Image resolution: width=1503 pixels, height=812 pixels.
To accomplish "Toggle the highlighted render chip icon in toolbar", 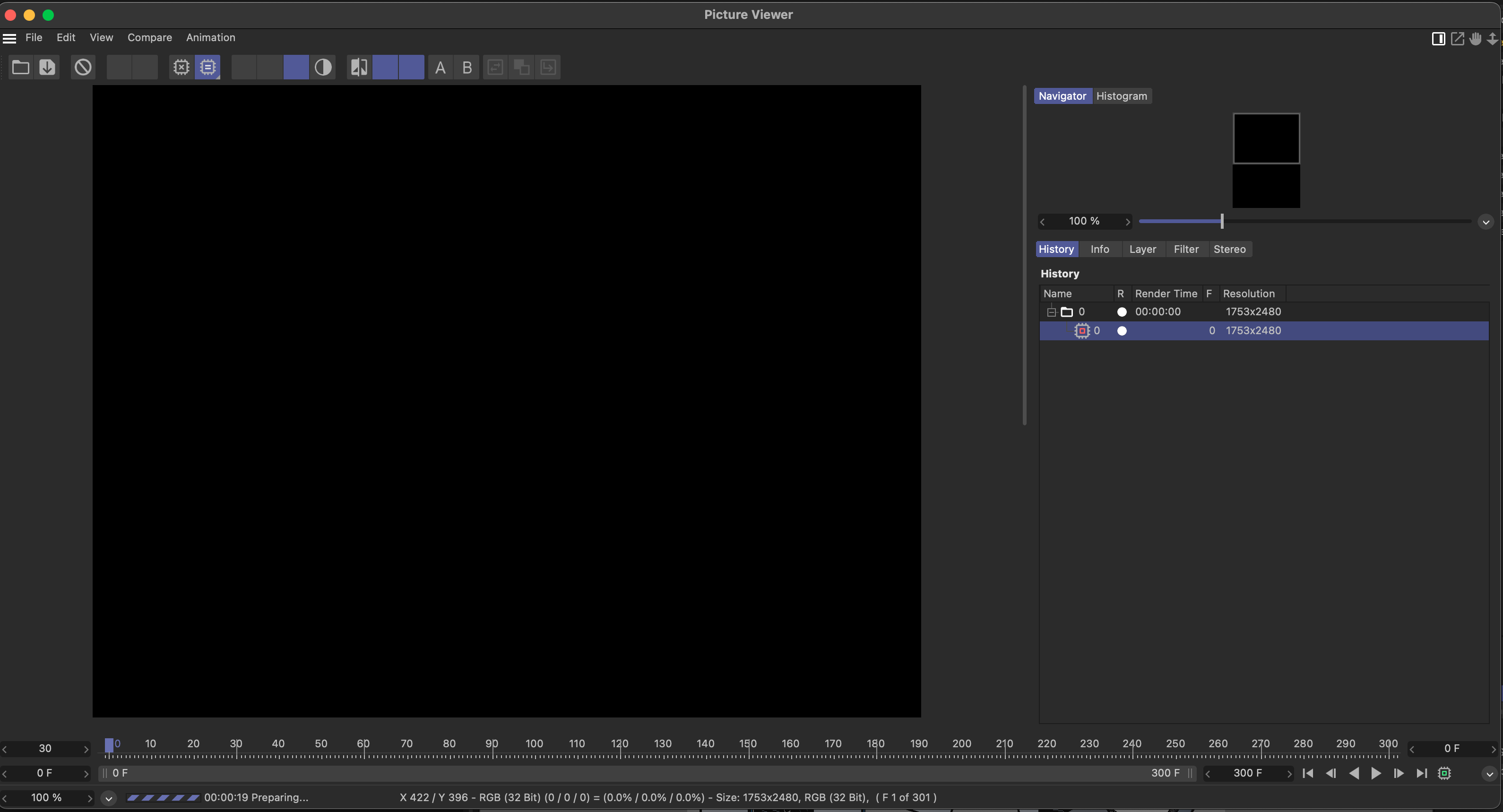I will [x=207, y=67].
